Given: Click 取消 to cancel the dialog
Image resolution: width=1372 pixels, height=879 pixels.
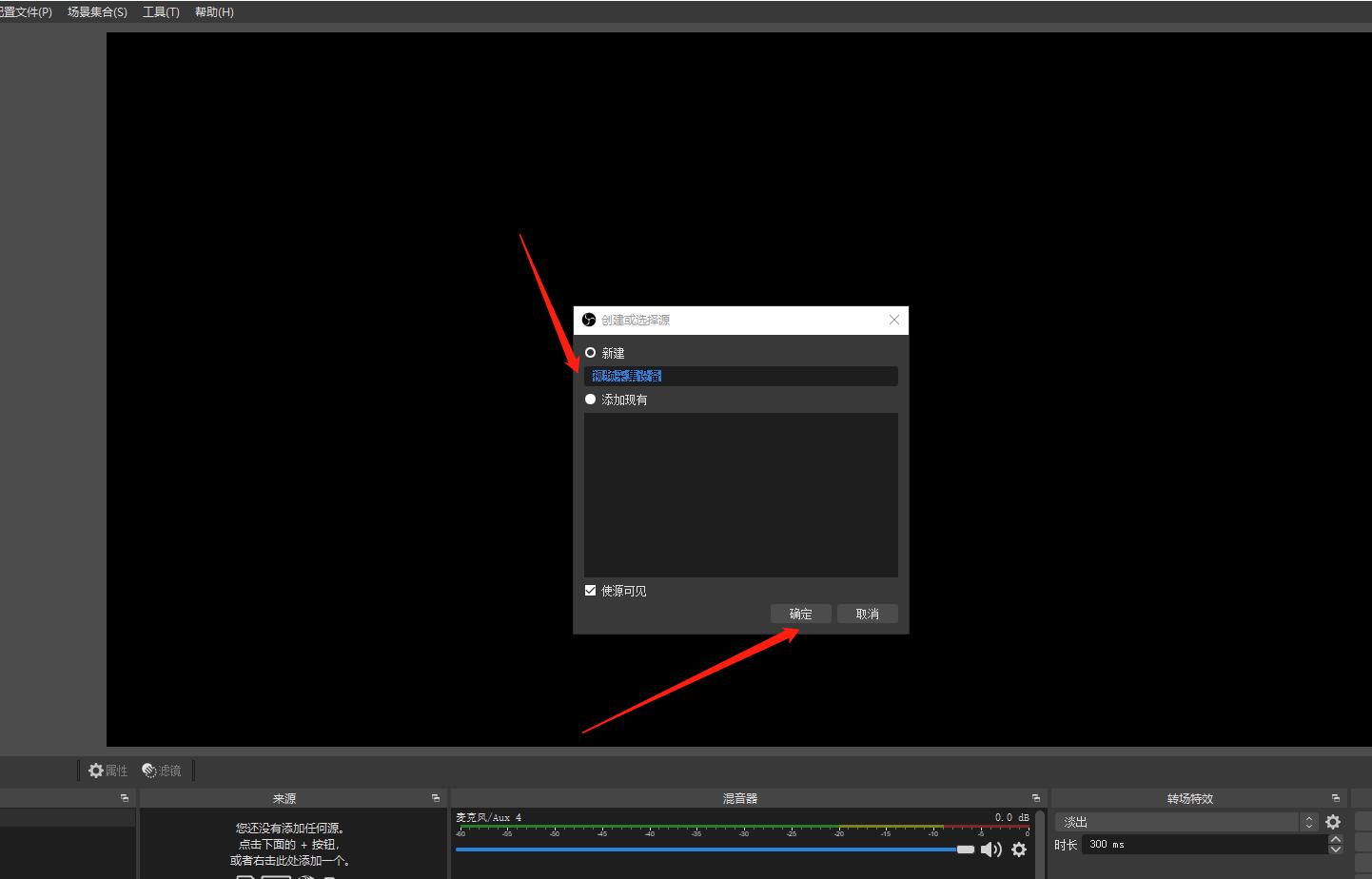Looking at the screenshot, I should [x=868, y=614].
